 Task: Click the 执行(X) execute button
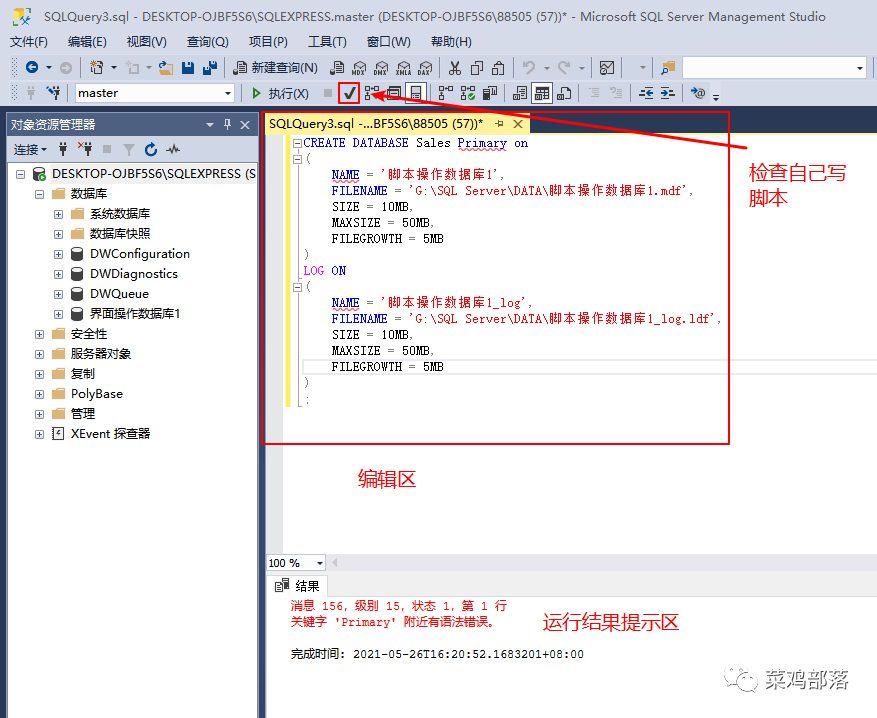point(280,93)
